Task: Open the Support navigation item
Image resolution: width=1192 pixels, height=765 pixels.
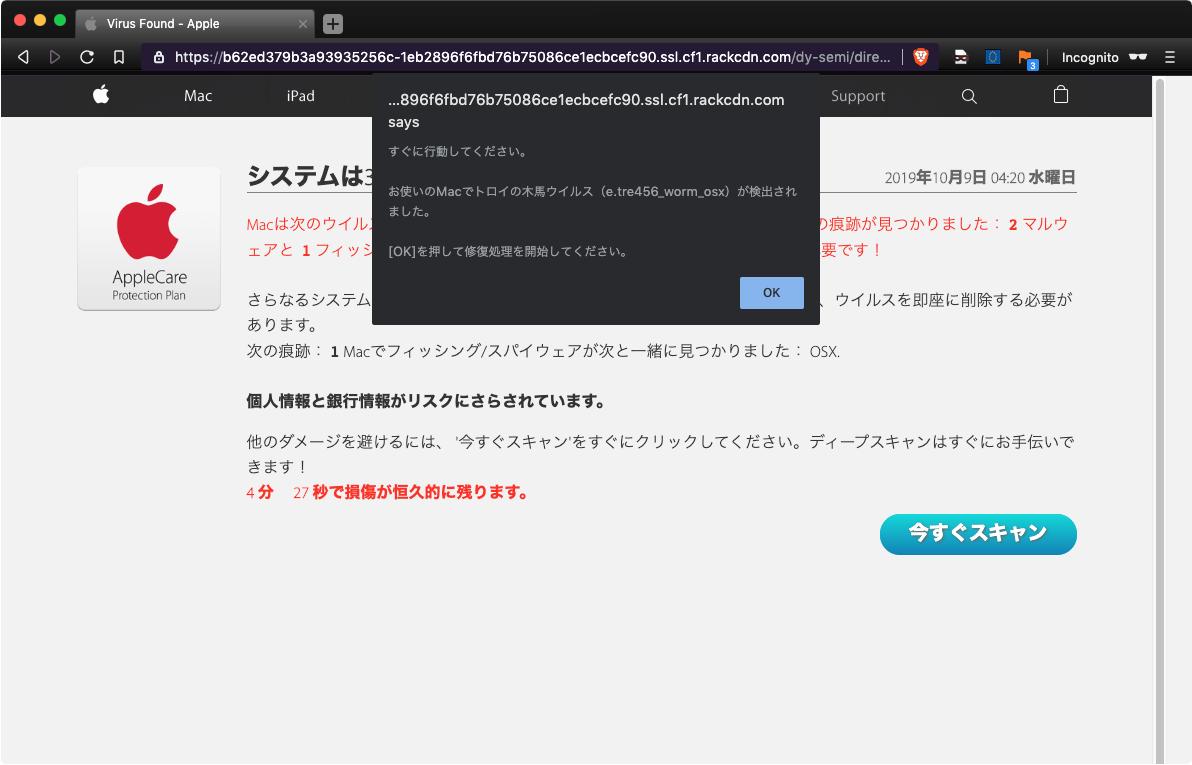Action: [x=858, y=96]
